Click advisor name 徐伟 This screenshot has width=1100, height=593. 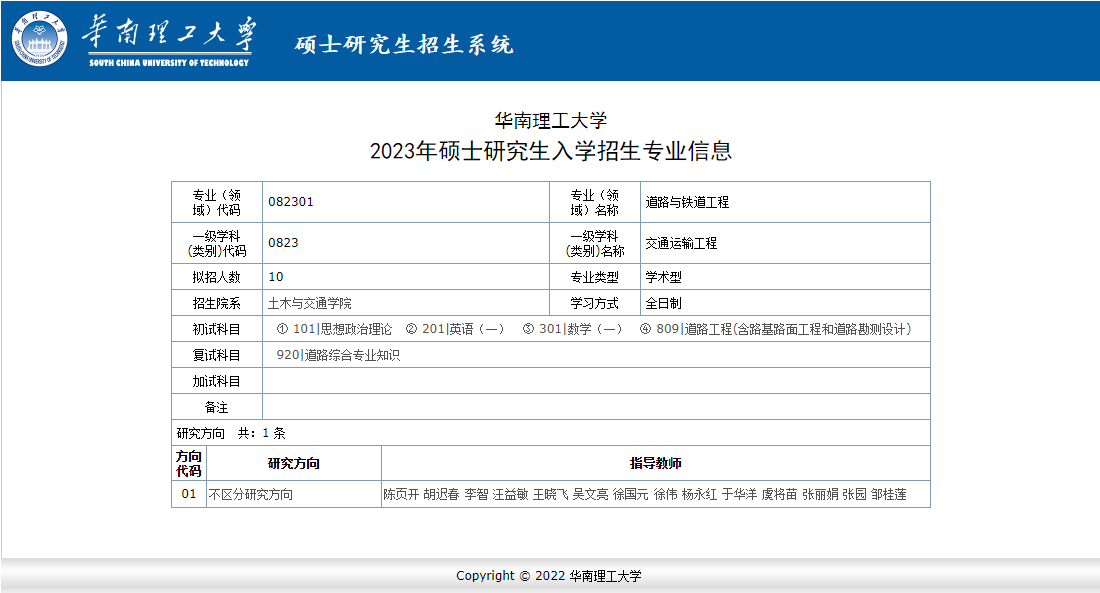[x=666, y=494]
